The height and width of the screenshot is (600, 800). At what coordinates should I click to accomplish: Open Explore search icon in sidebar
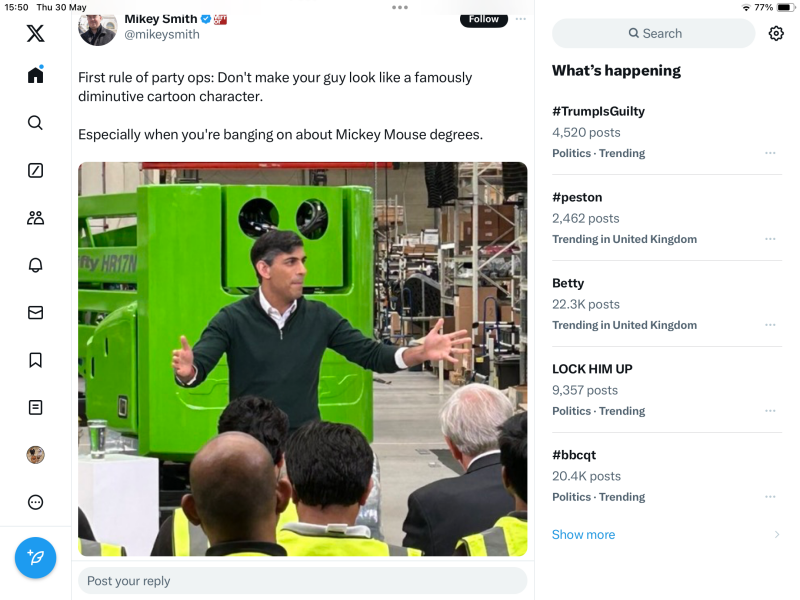[35, 123]
